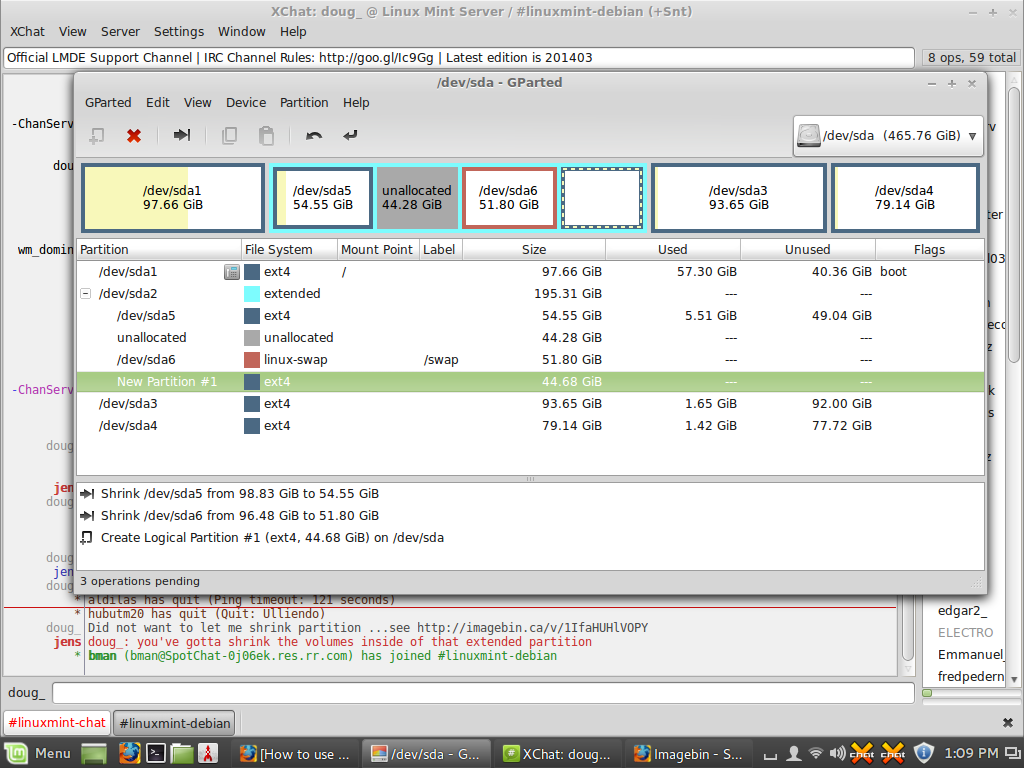Select the /dev/sda6 block in disk map
The height and width of the screenshot is (768, 1024).
coord(509,197)
